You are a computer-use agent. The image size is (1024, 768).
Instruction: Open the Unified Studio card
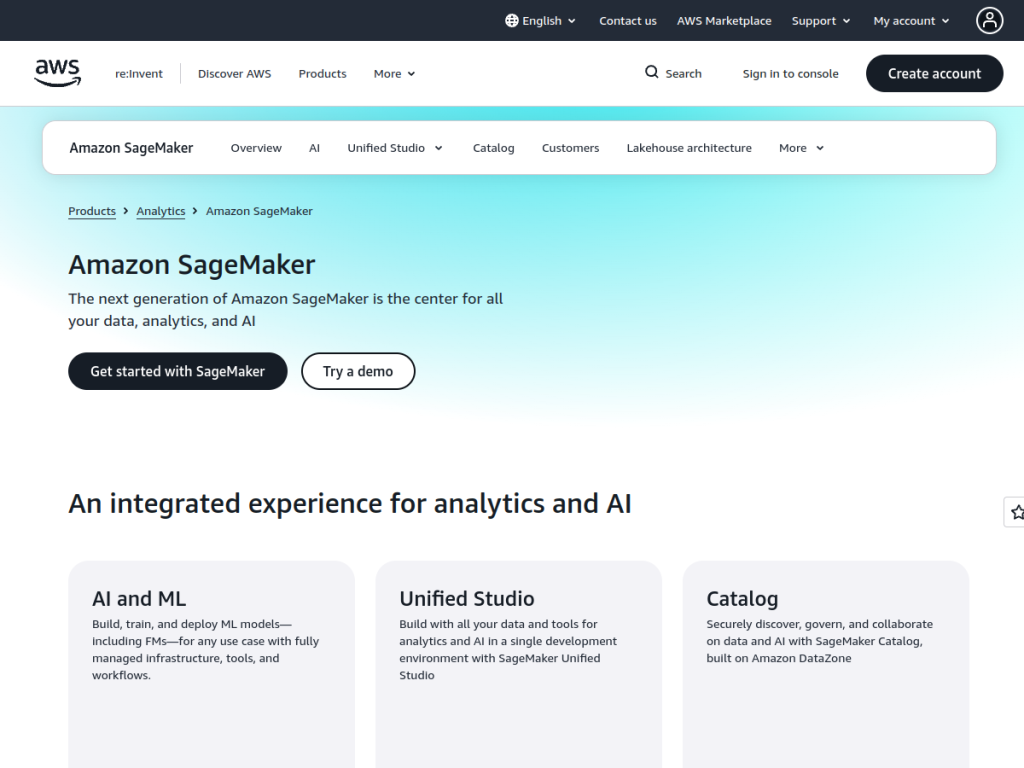click(519, 664)
